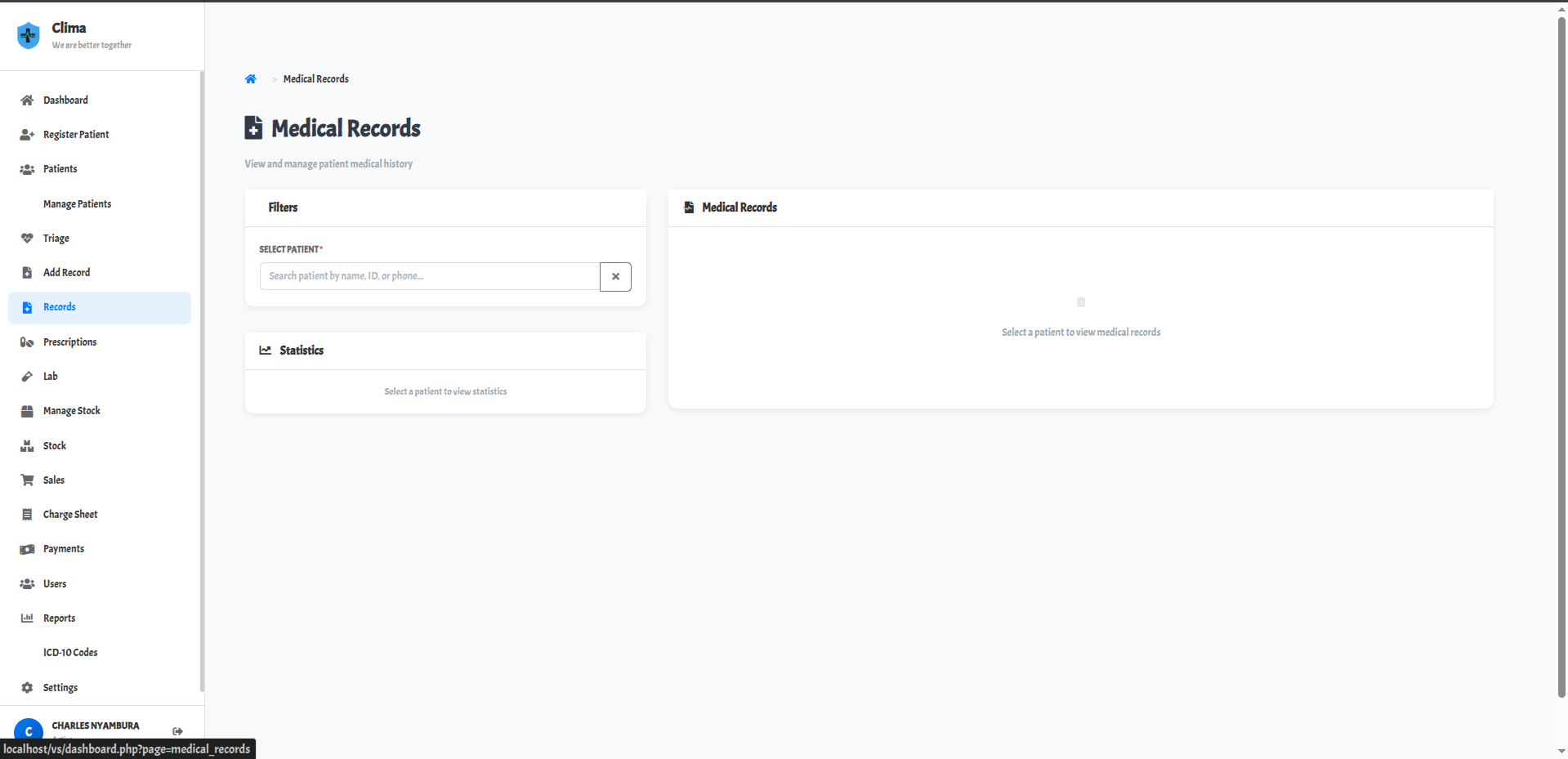Click the CHARLES NYAMBURA user name

(96, 726)
